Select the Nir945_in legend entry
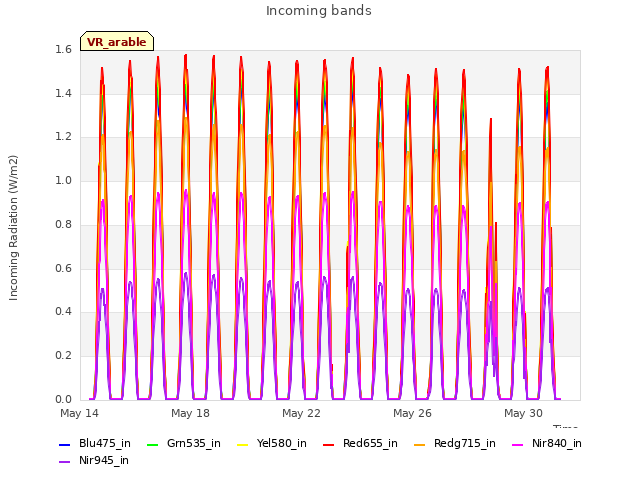 tap(94, 461)
